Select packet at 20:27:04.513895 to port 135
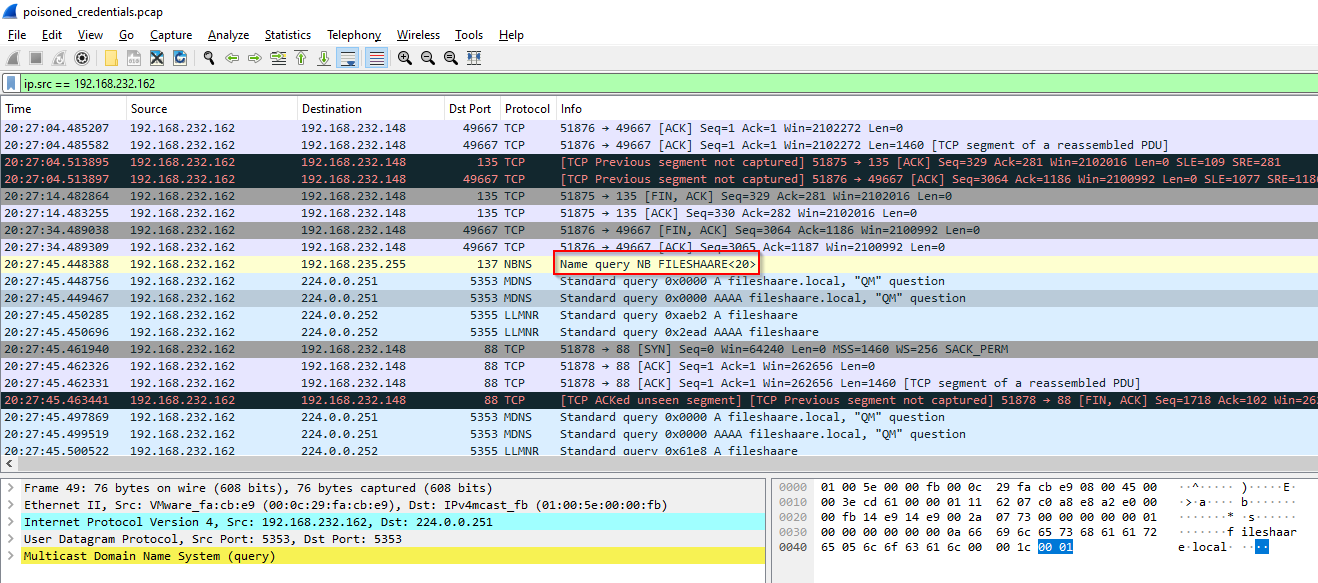This screenshot has width=1318, height=583. (x=659, y=162)
